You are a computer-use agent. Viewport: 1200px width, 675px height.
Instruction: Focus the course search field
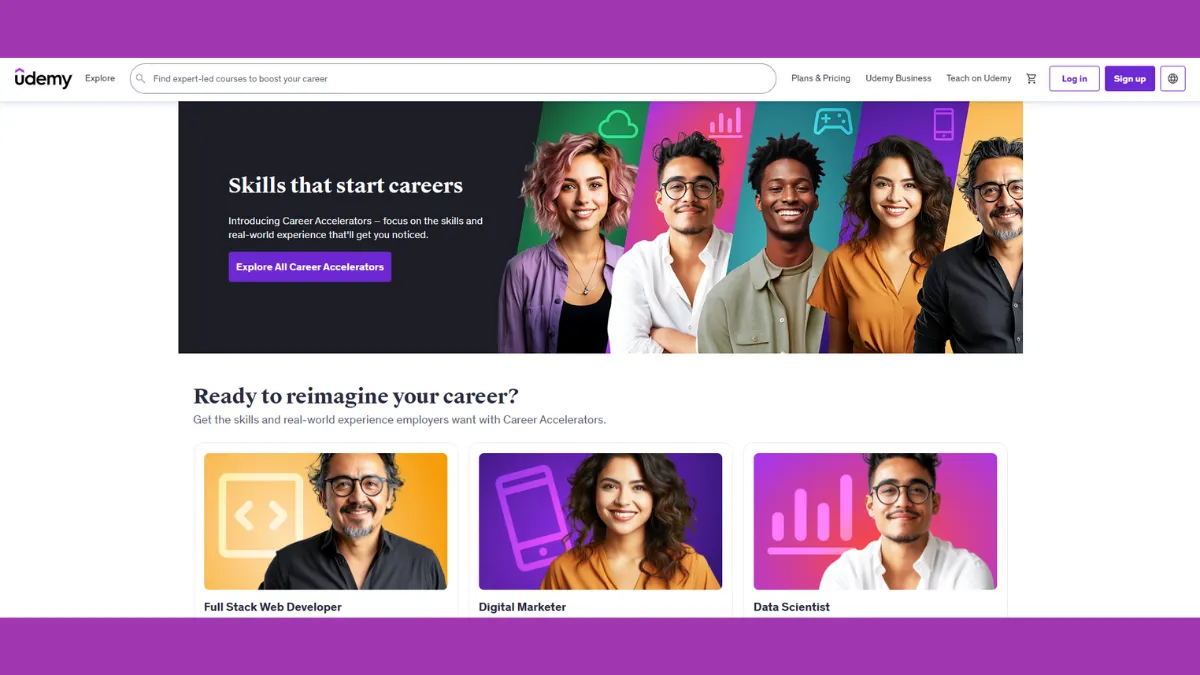(x=453, y=79)
